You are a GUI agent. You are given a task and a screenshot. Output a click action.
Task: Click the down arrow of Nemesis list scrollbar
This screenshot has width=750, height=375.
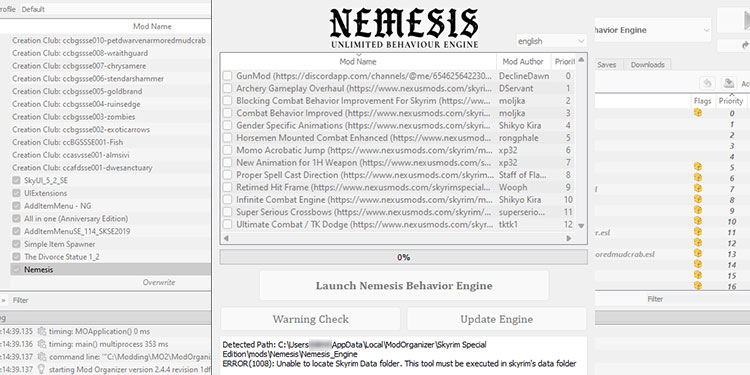(x=581, y=226)
